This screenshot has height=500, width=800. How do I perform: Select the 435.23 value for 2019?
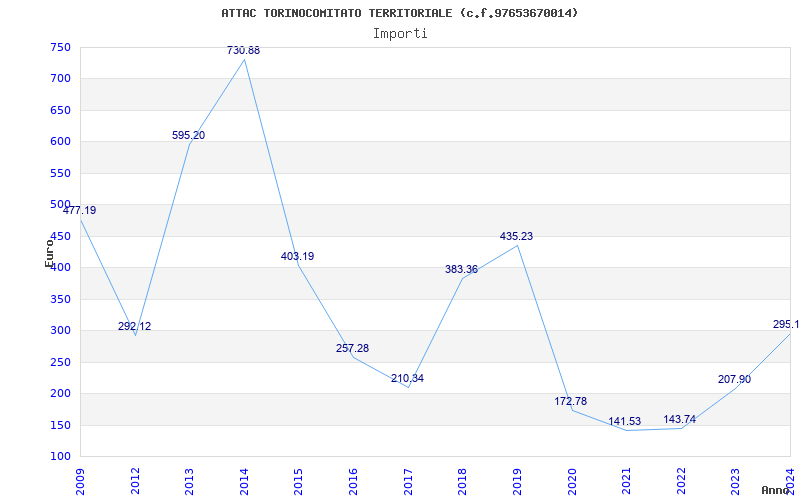[516, 237]
